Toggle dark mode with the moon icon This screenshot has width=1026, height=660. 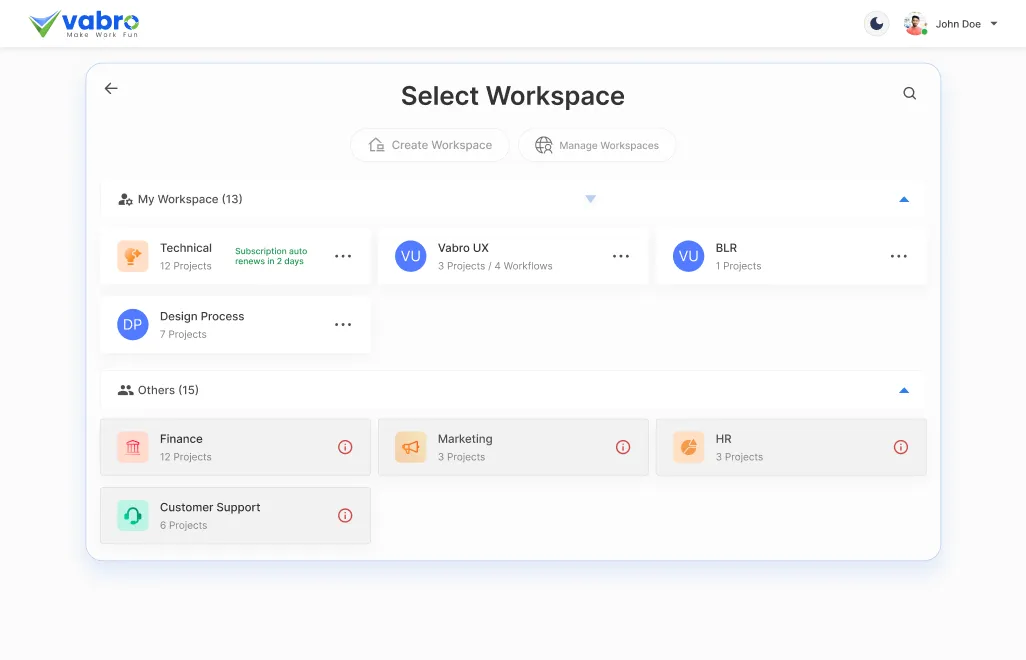tap(876, 22)
